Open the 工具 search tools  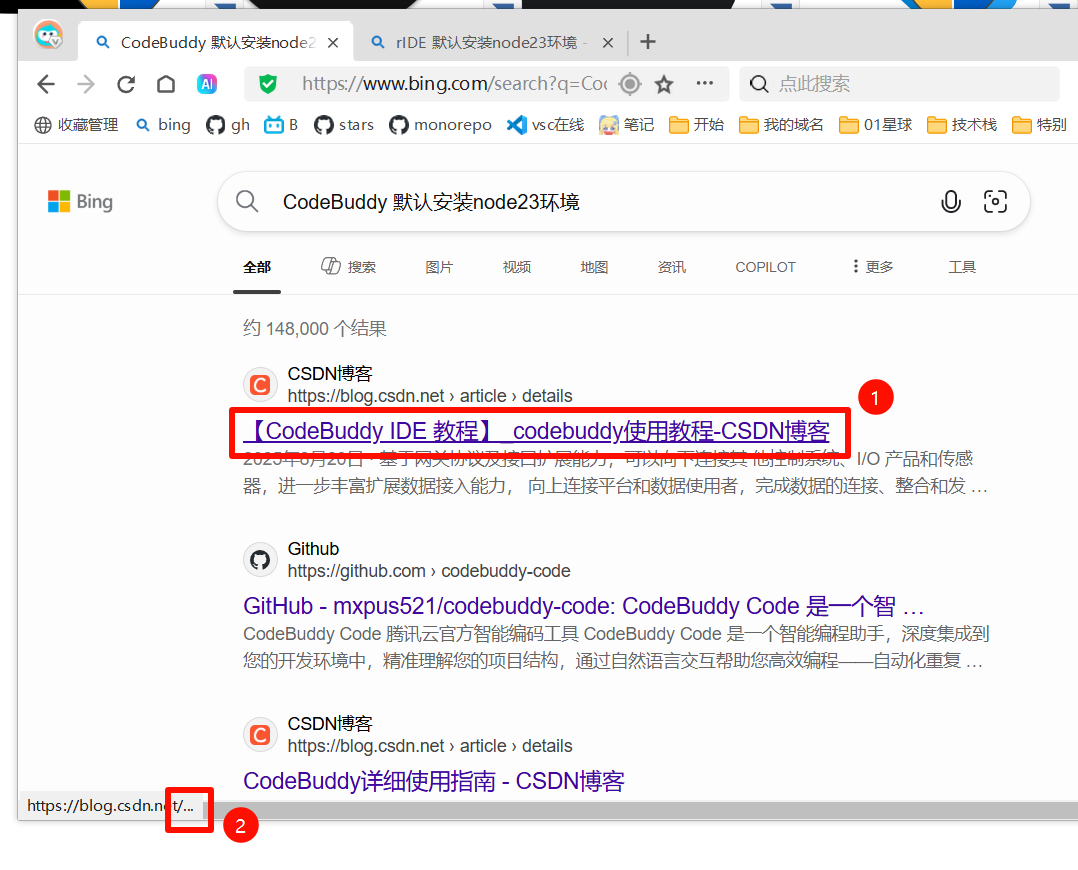(962, 267)
